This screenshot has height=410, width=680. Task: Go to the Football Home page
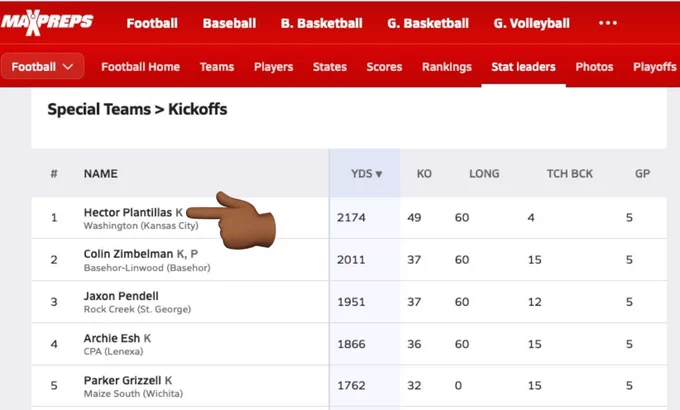(141, 67)
